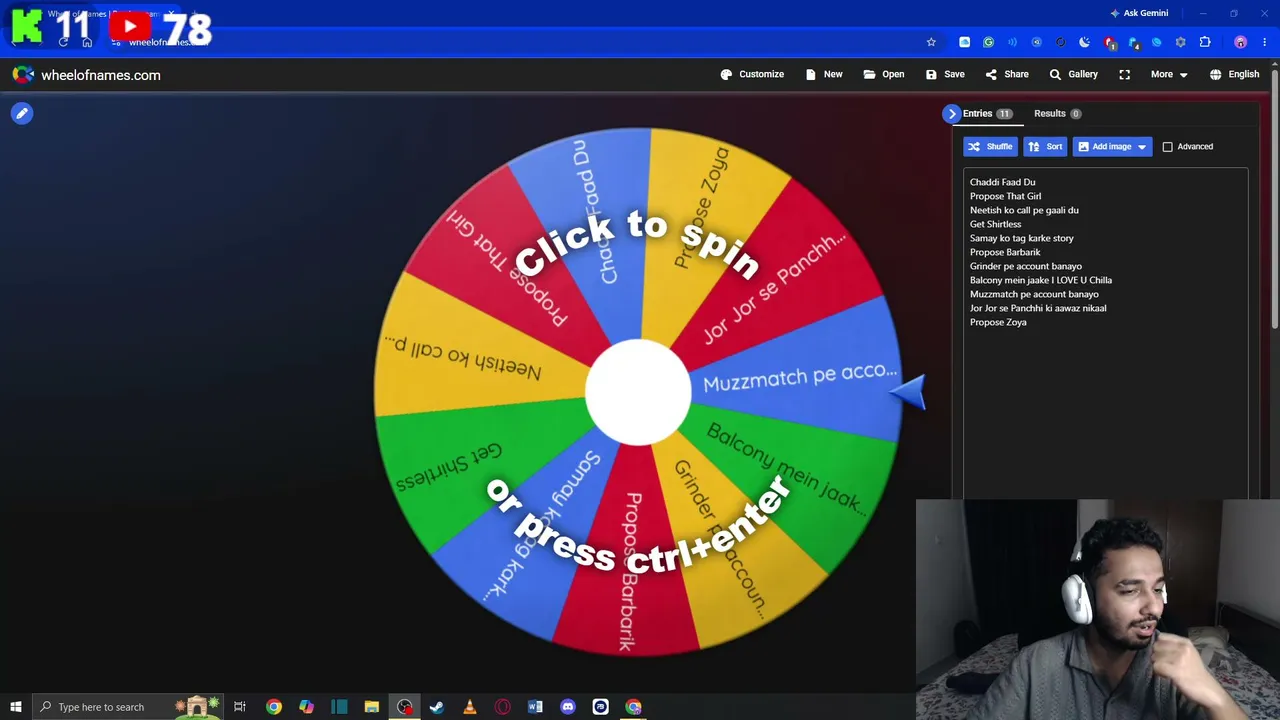Viewport: 1280px width, 720px height.
Task: Click the entry 'Samay ko tag karke story'
Action: [1021, 238]
